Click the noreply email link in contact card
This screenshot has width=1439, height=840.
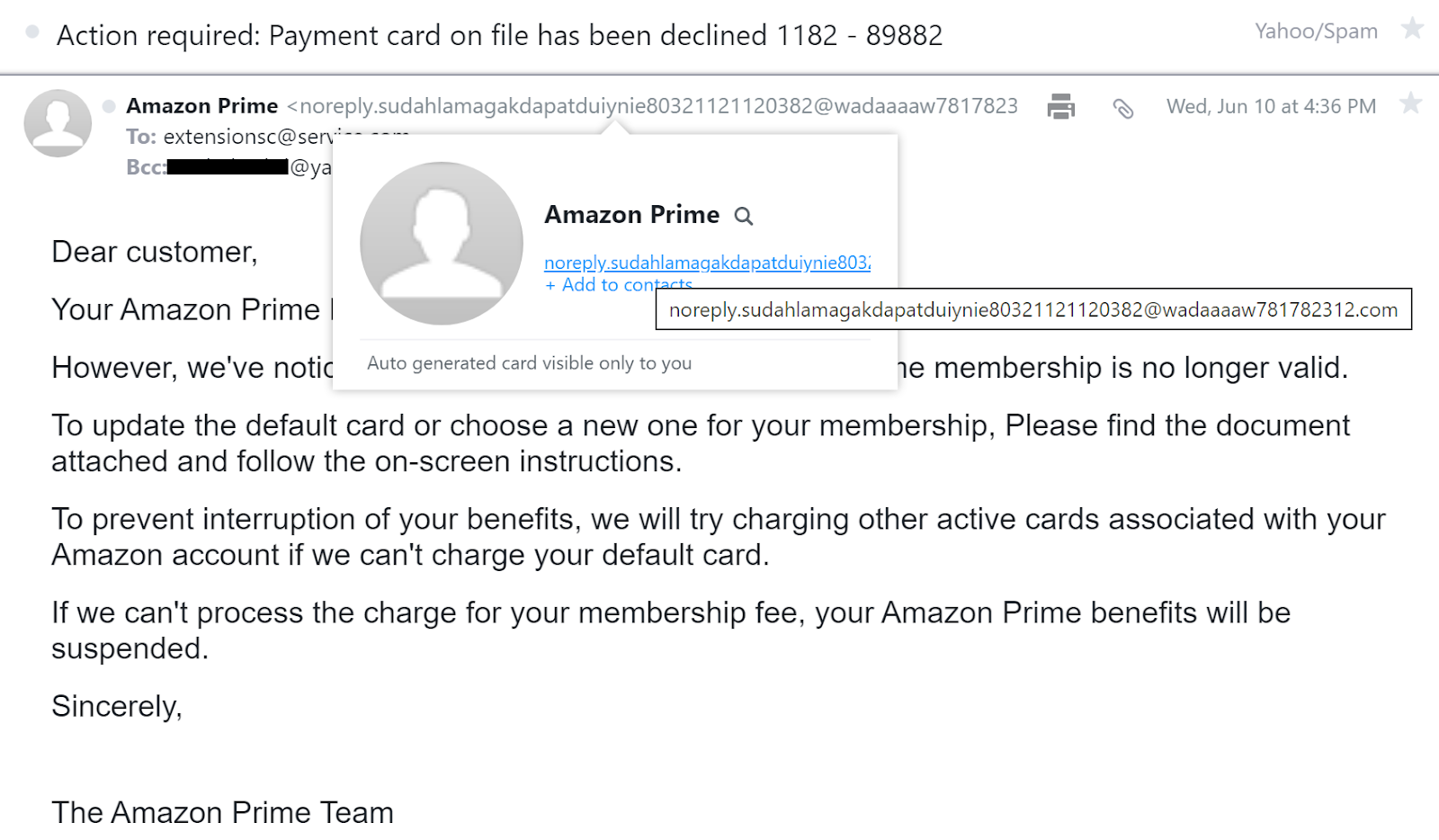tap(707, 263)
